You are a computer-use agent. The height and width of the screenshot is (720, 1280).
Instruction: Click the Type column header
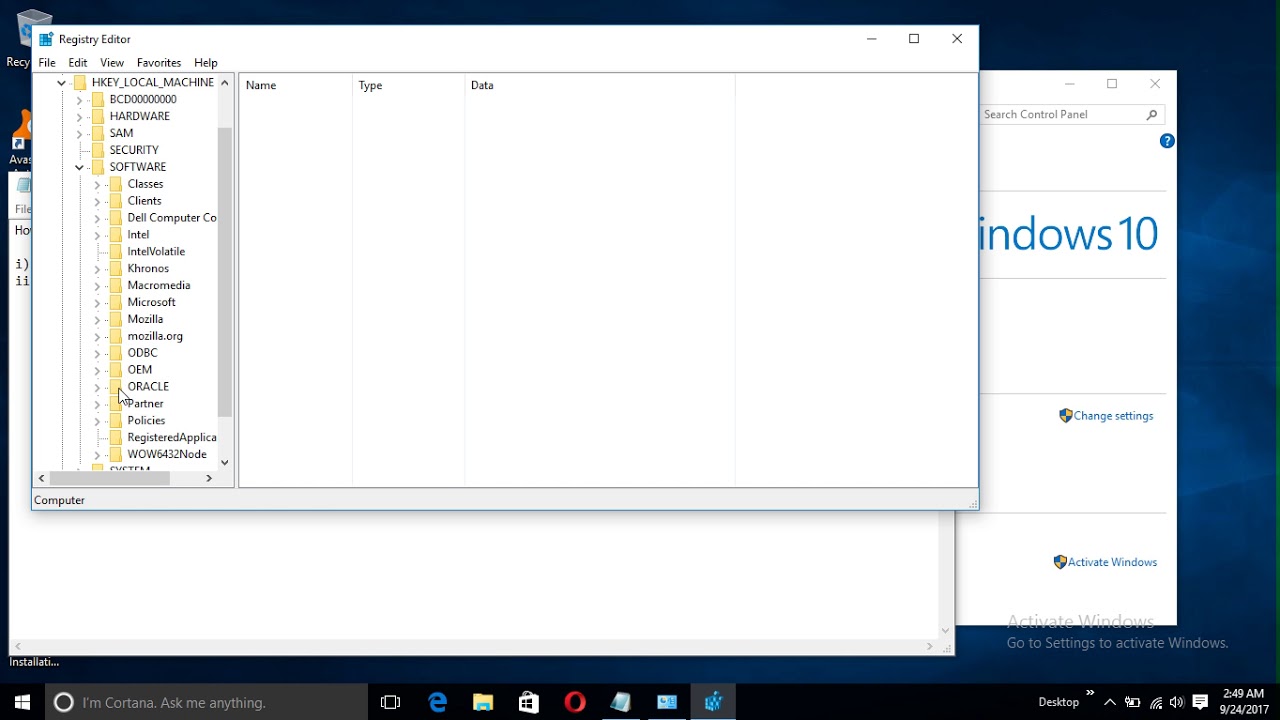tap(409, 85)
